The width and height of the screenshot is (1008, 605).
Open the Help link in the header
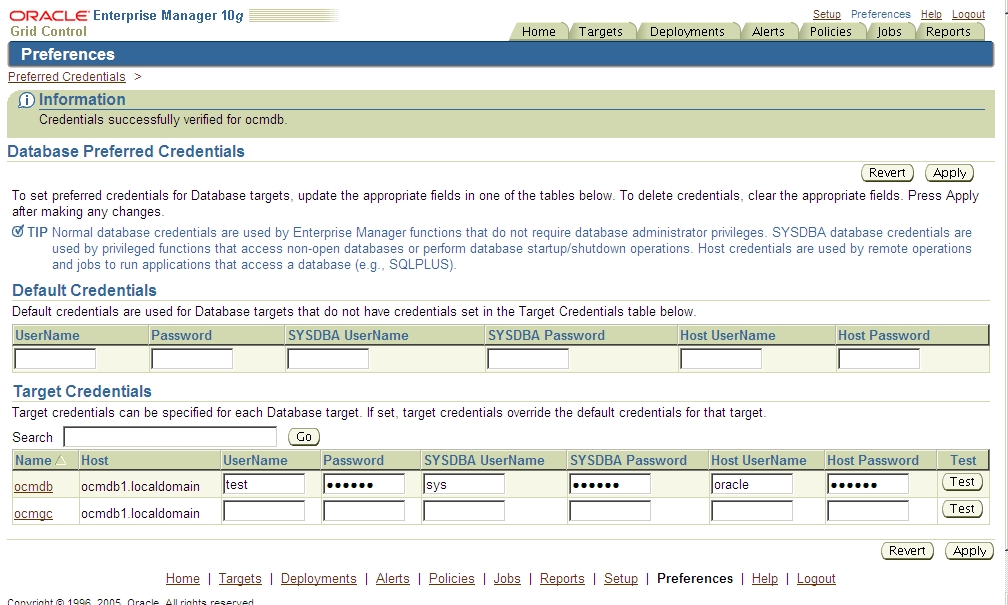(x=931, y=14)
